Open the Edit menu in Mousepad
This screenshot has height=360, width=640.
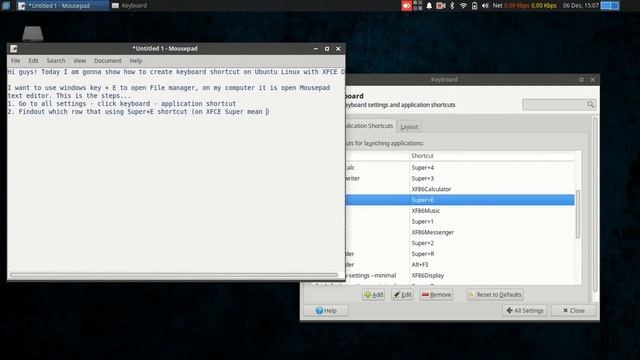pyautogui.click(x=33, y=61)
